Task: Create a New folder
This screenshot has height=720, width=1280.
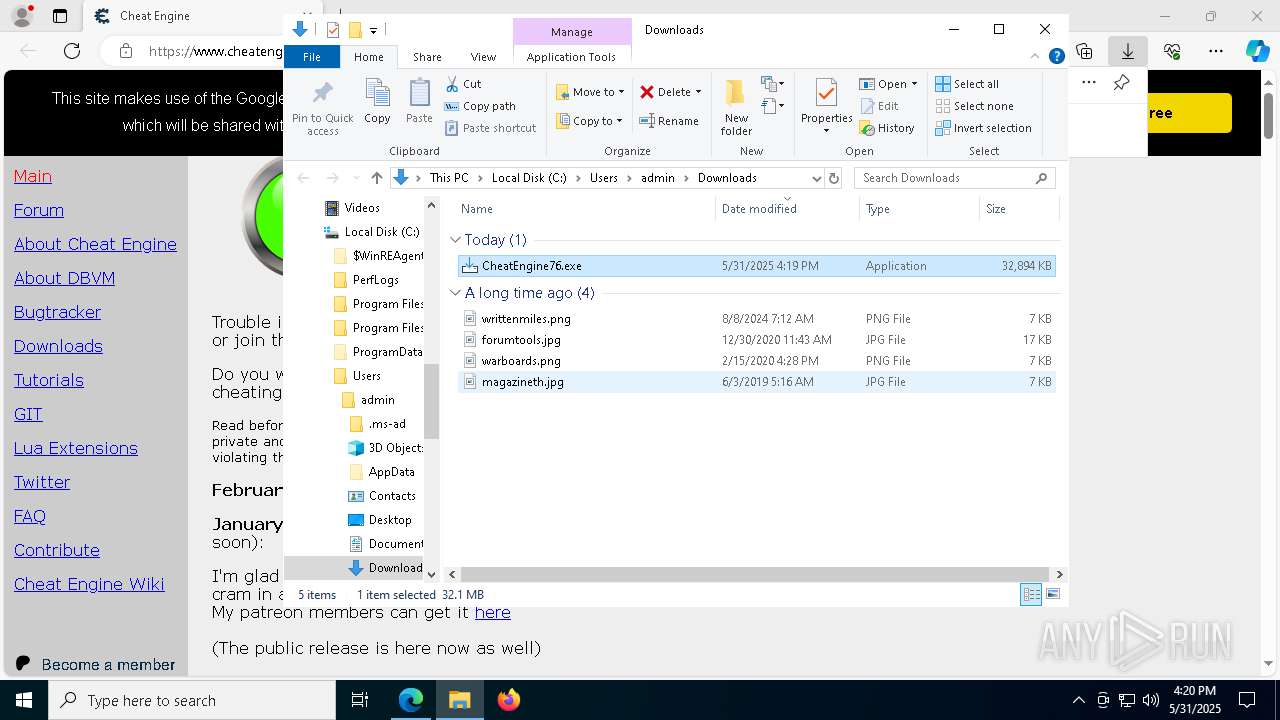Action: click(736, 107)
